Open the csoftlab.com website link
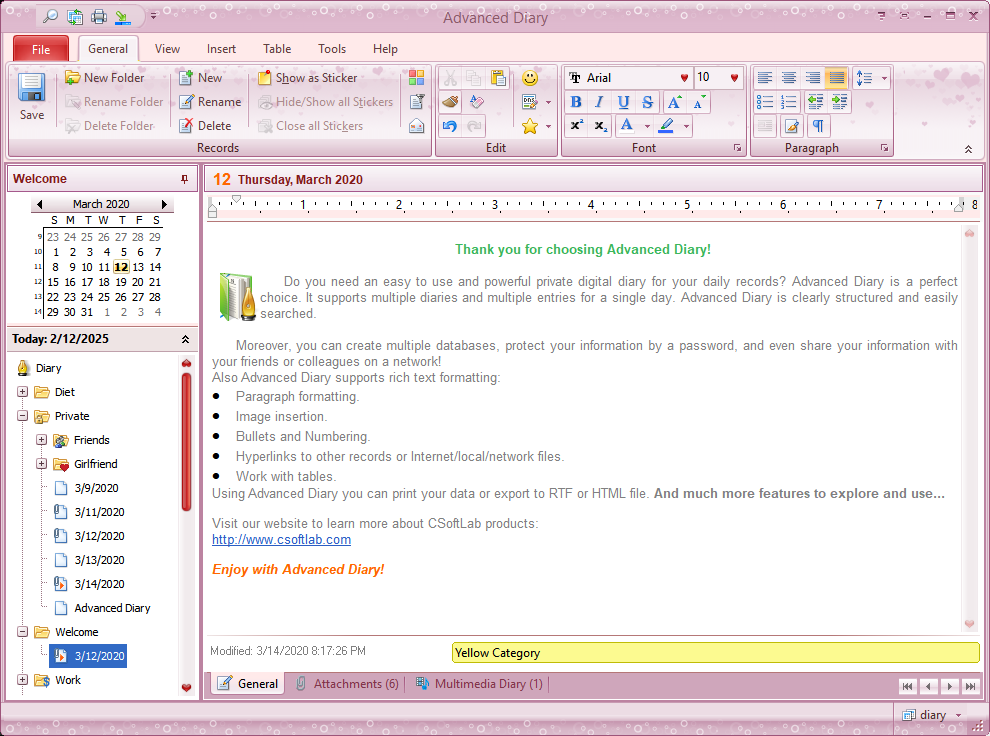 pos(282,540)
